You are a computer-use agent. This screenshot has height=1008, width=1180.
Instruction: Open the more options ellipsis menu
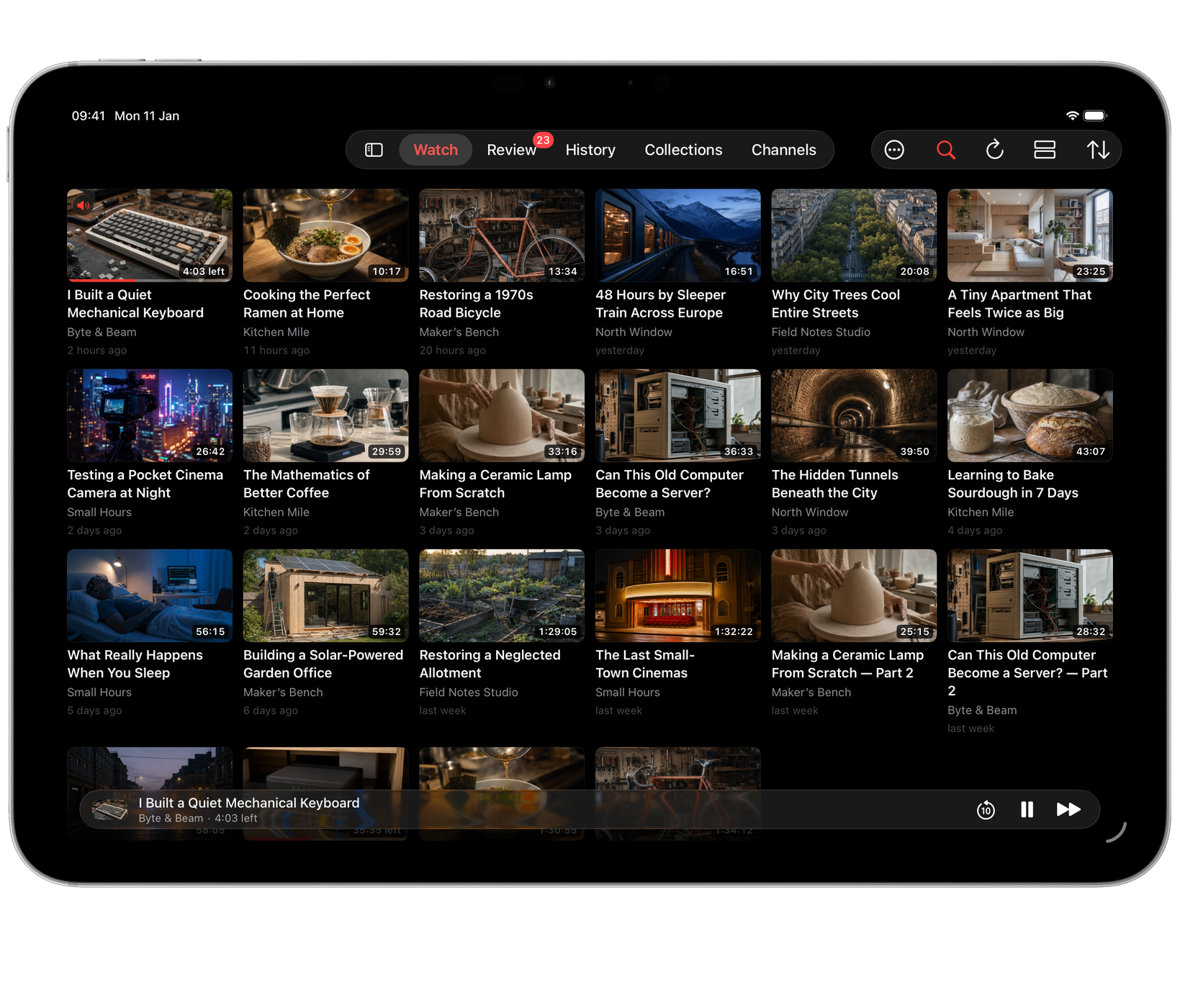pos(894,150)
